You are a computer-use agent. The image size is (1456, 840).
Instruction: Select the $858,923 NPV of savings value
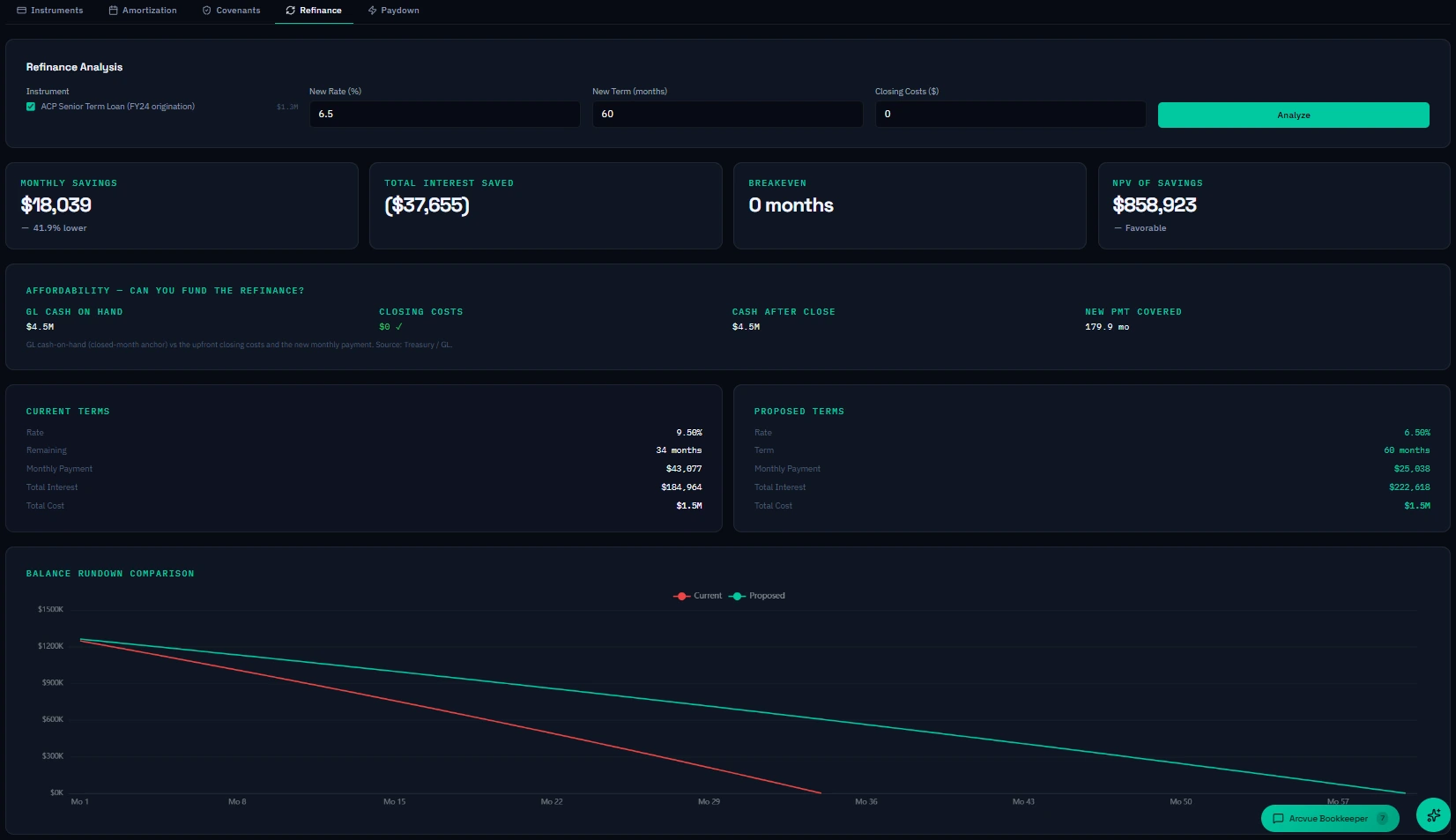click(1155, 205)
